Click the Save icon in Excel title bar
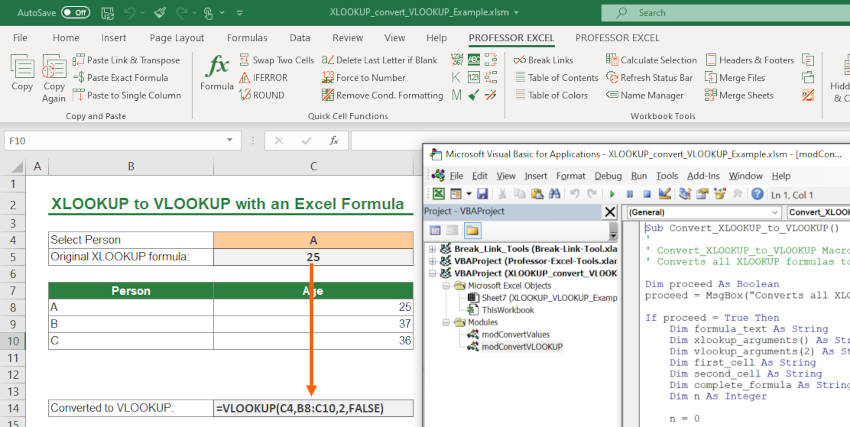This screenshot has height=427, width=850. point(107,12)
